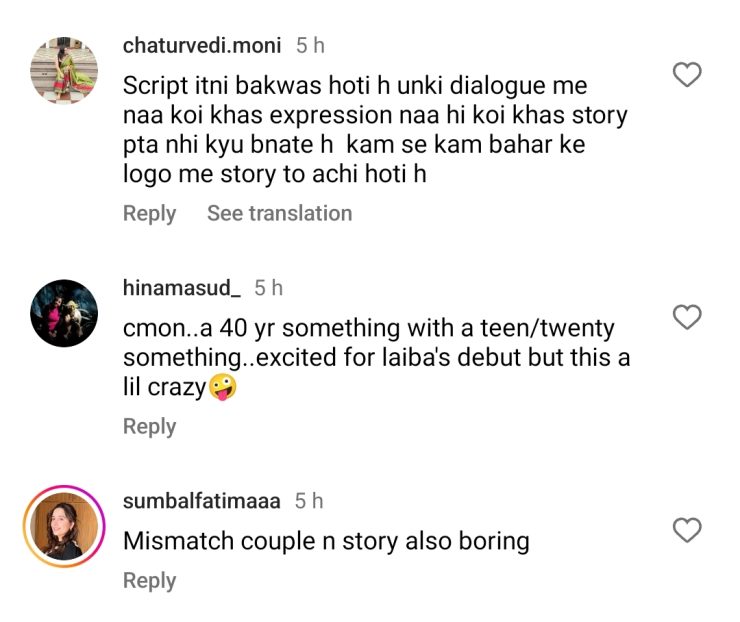Click the crazy face emoji in hinamasud_'s comment

[222, 388]
